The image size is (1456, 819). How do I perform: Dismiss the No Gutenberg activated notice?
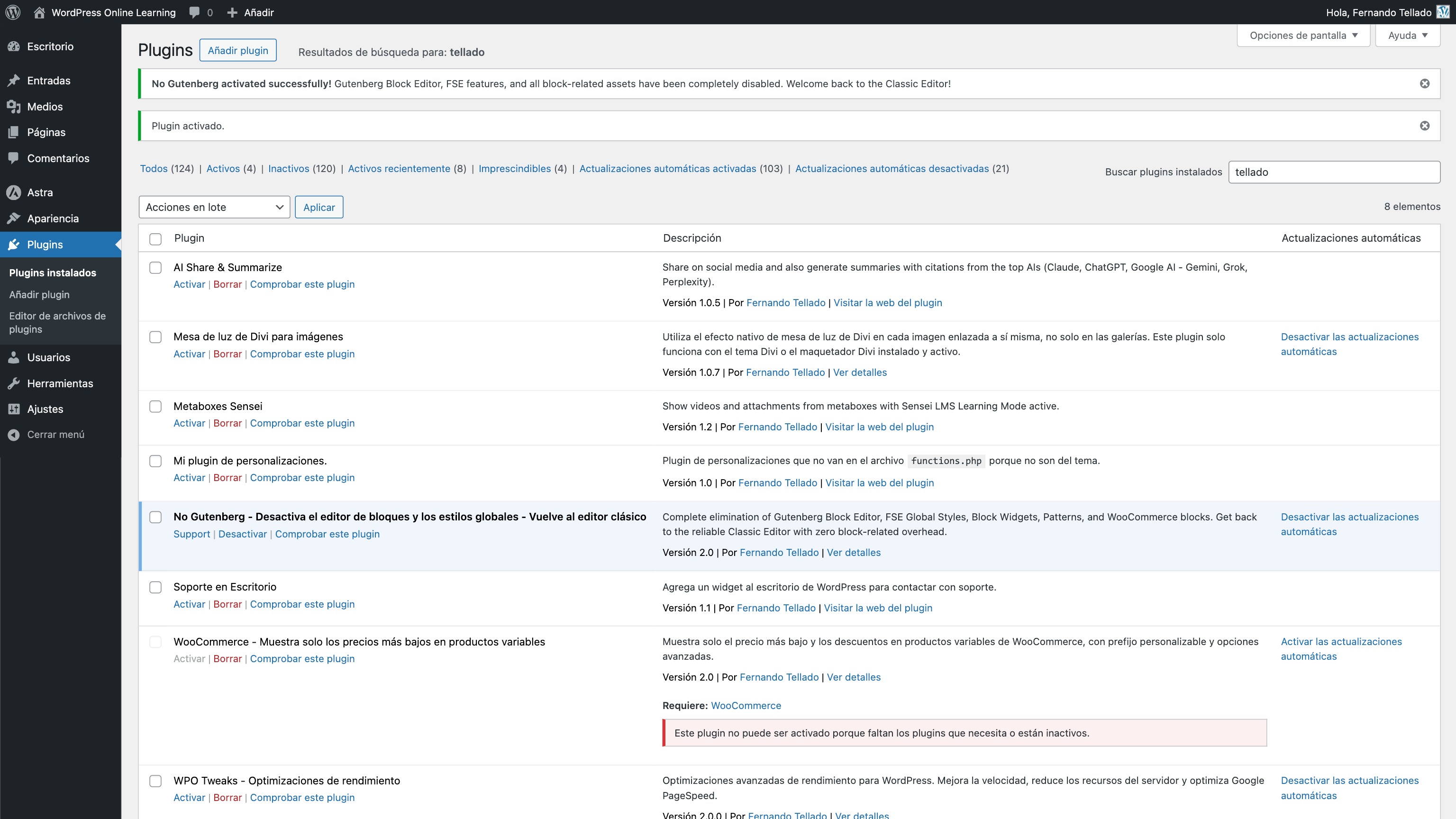click(x=1424, y=83)
